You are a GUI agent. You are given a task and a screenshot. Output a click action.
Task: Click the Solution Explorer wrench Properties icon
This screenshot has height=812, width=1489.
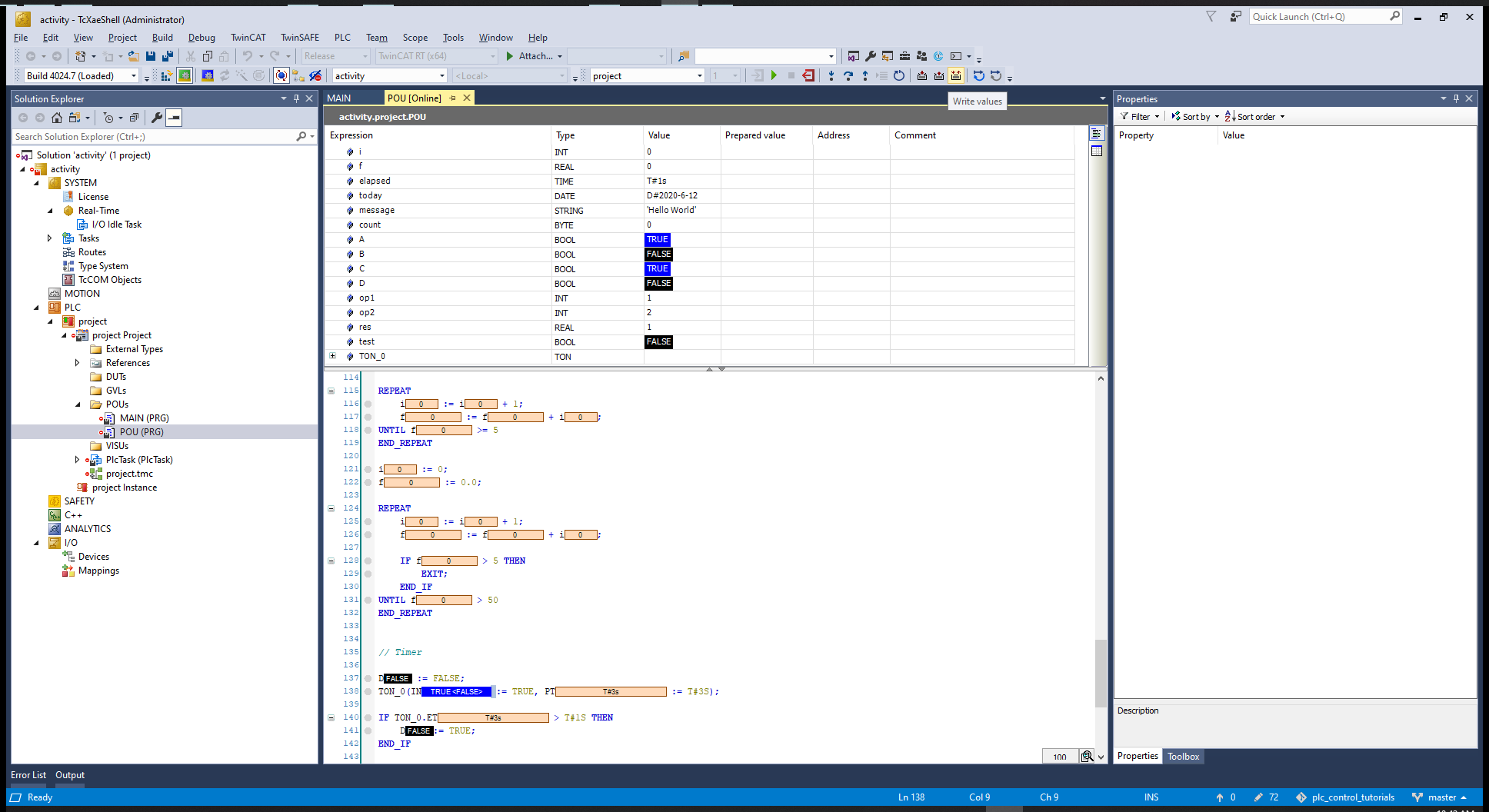pyautogui.click(x=157, y=118)
